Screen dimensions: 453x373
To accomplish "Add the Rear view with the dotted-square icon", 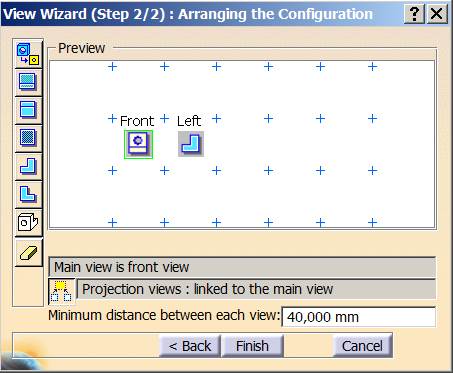I will 28,138.
